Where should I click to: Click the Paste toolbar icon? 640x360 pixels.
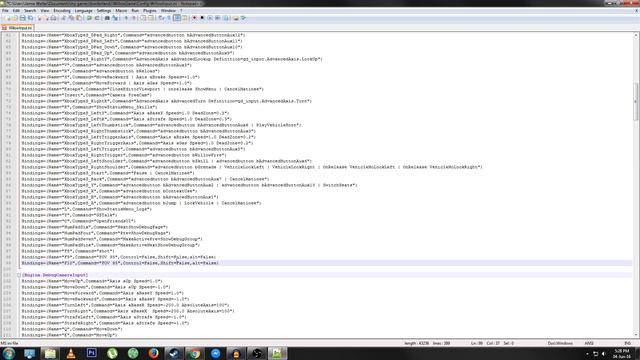pyautogui.click(x=78, y=18)
